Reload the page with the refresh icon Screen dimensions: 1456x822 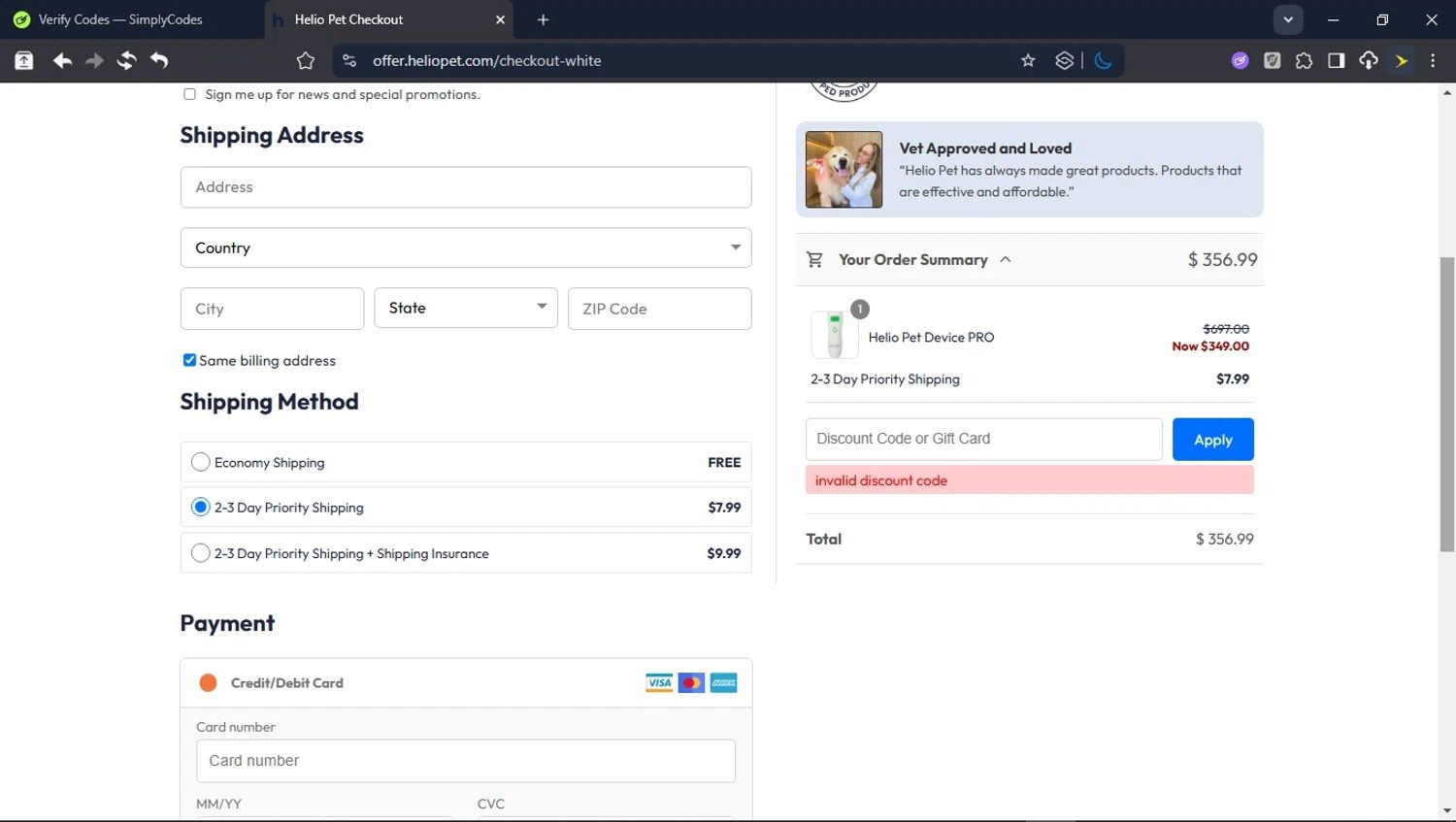point(126,60)
